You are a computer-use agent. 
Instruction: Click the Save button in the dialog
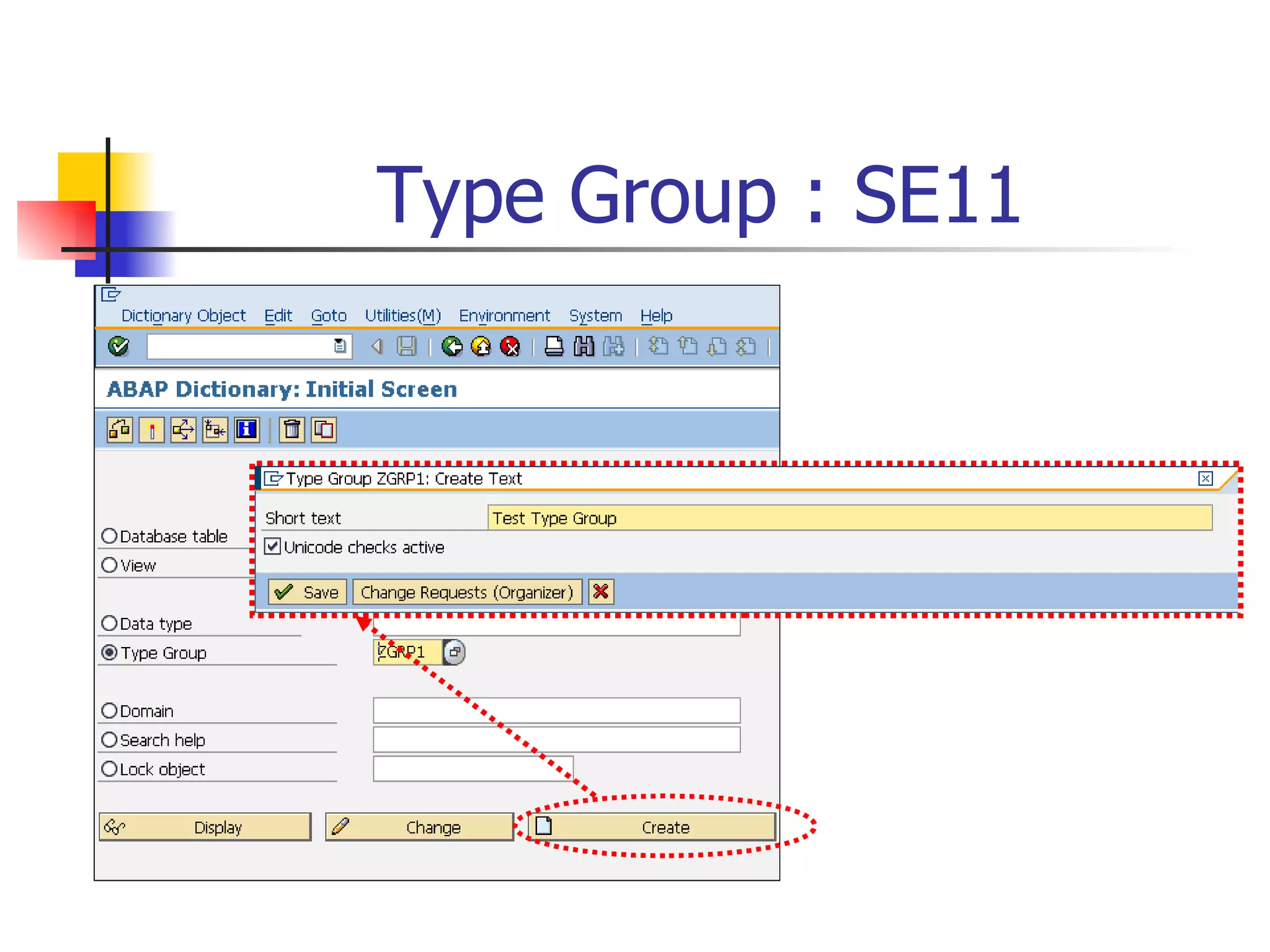pyautogui.click(x=307, y=593)
